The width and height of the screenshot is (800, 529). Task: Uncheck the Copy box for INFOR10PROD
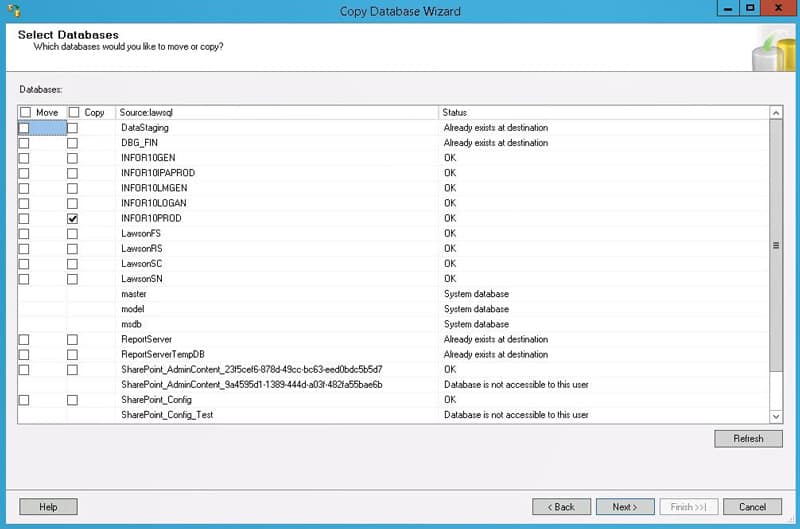pyautogui.click(x=72, y=219)
